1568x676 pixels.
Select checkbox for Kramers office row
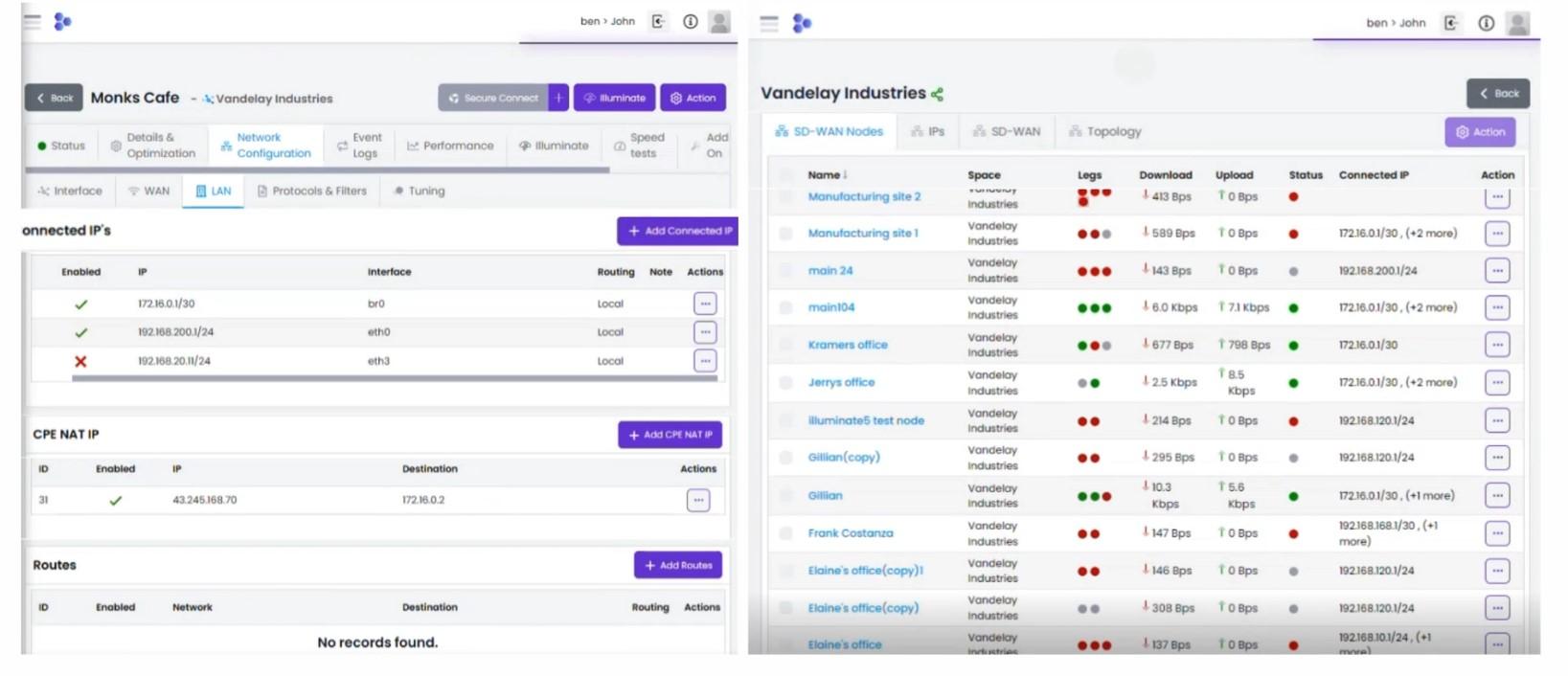coord(785,346)
